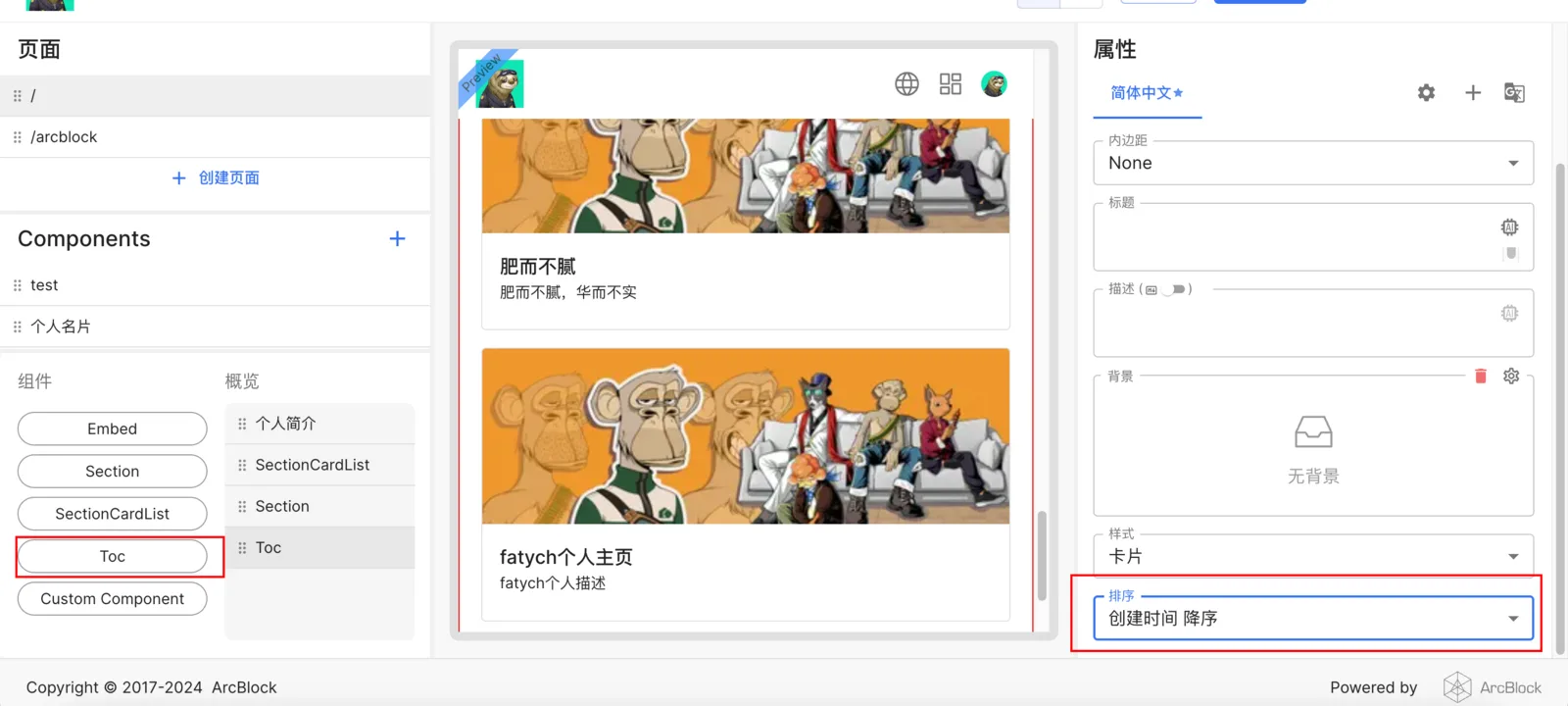Add a Custom Component

(x=112, y=599)
